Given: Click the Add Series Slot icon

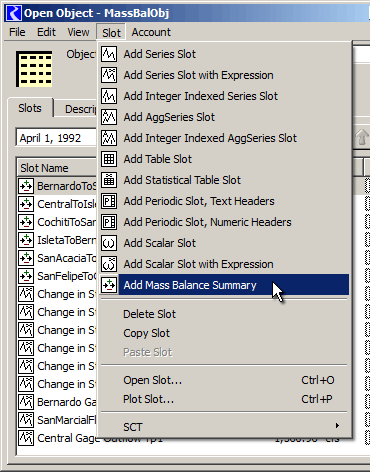Looking at the screenshot, I should [x=109, y=54].
